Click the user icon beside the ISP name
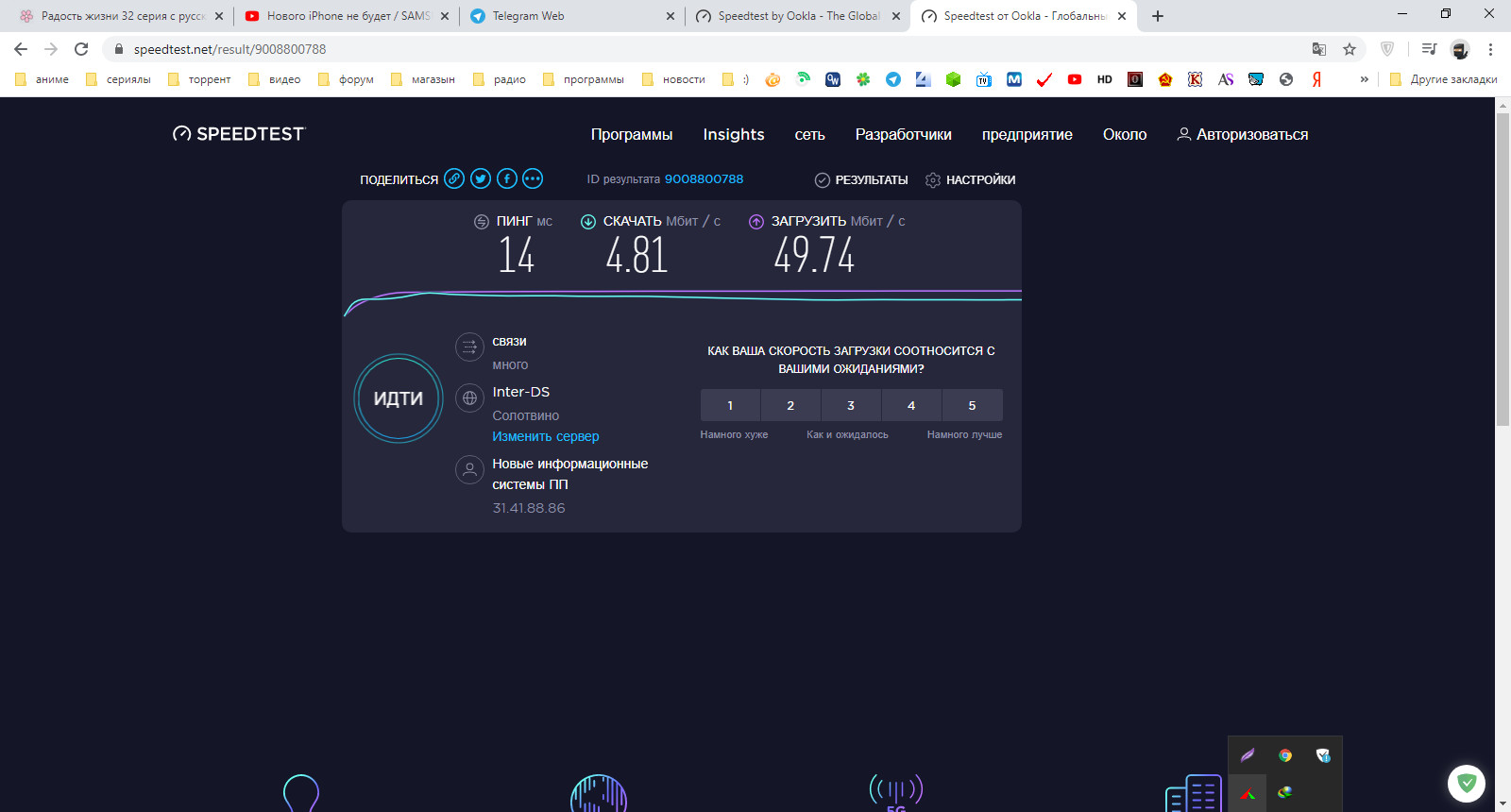The height and width of the screenshot is (812, 1511). pyautogui.click(x=469, y=469)
